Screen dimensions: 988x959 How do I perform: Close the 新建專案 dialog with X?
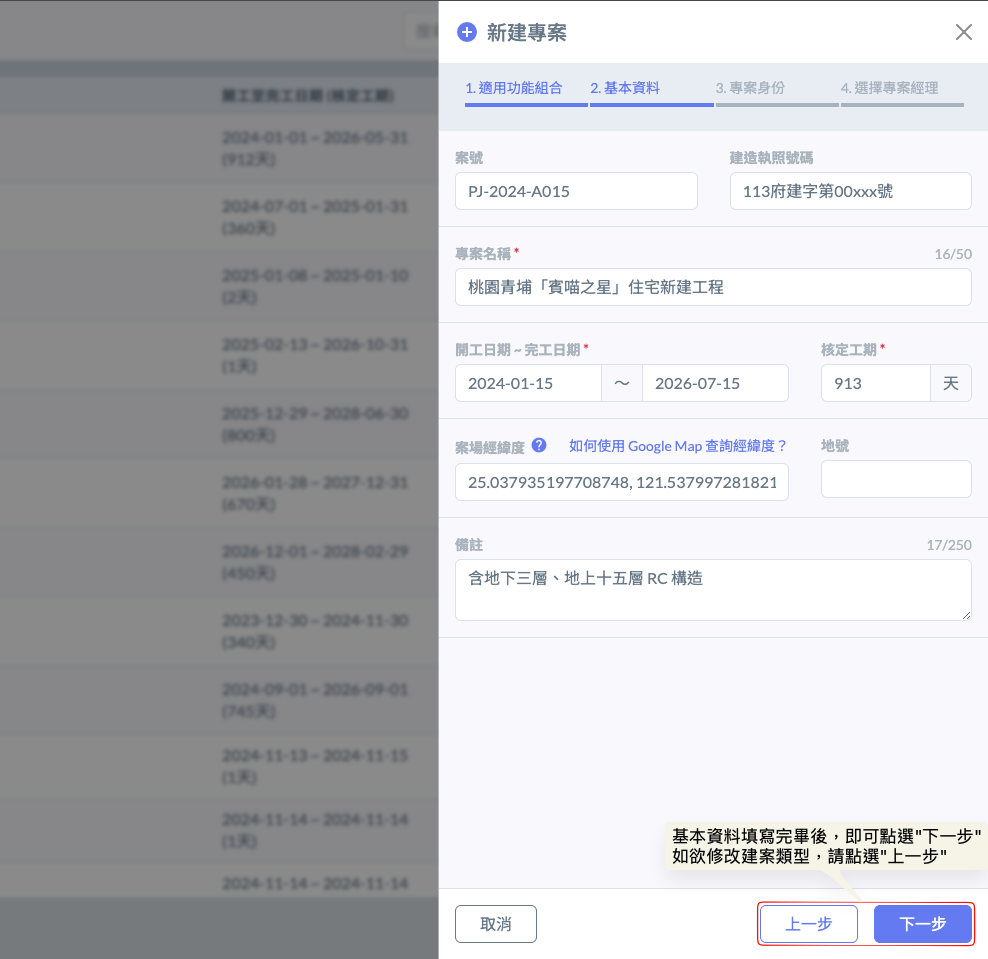point(963,32)
